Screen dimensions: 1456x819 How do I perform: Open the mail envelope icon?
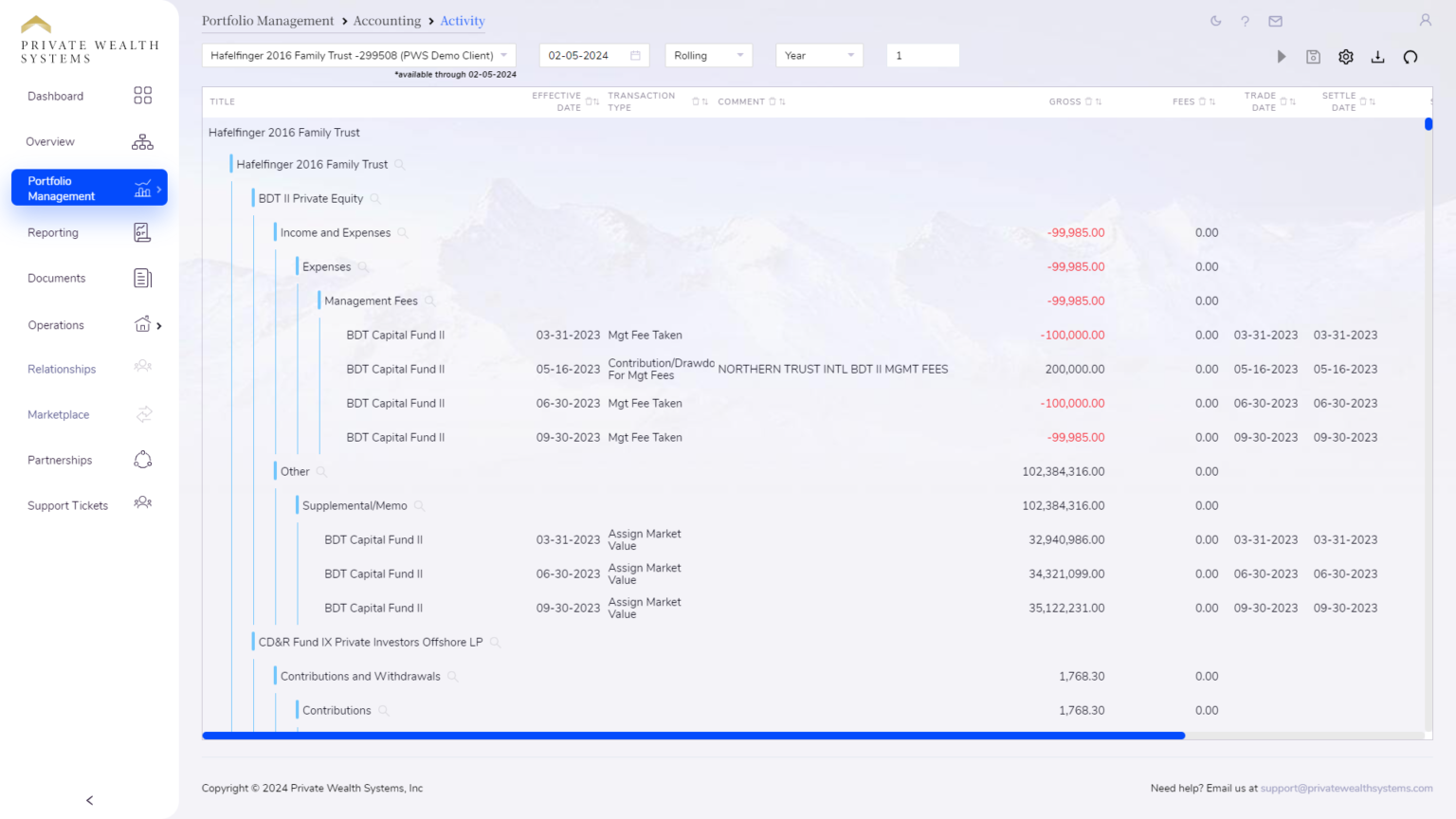click(1275, 21)
